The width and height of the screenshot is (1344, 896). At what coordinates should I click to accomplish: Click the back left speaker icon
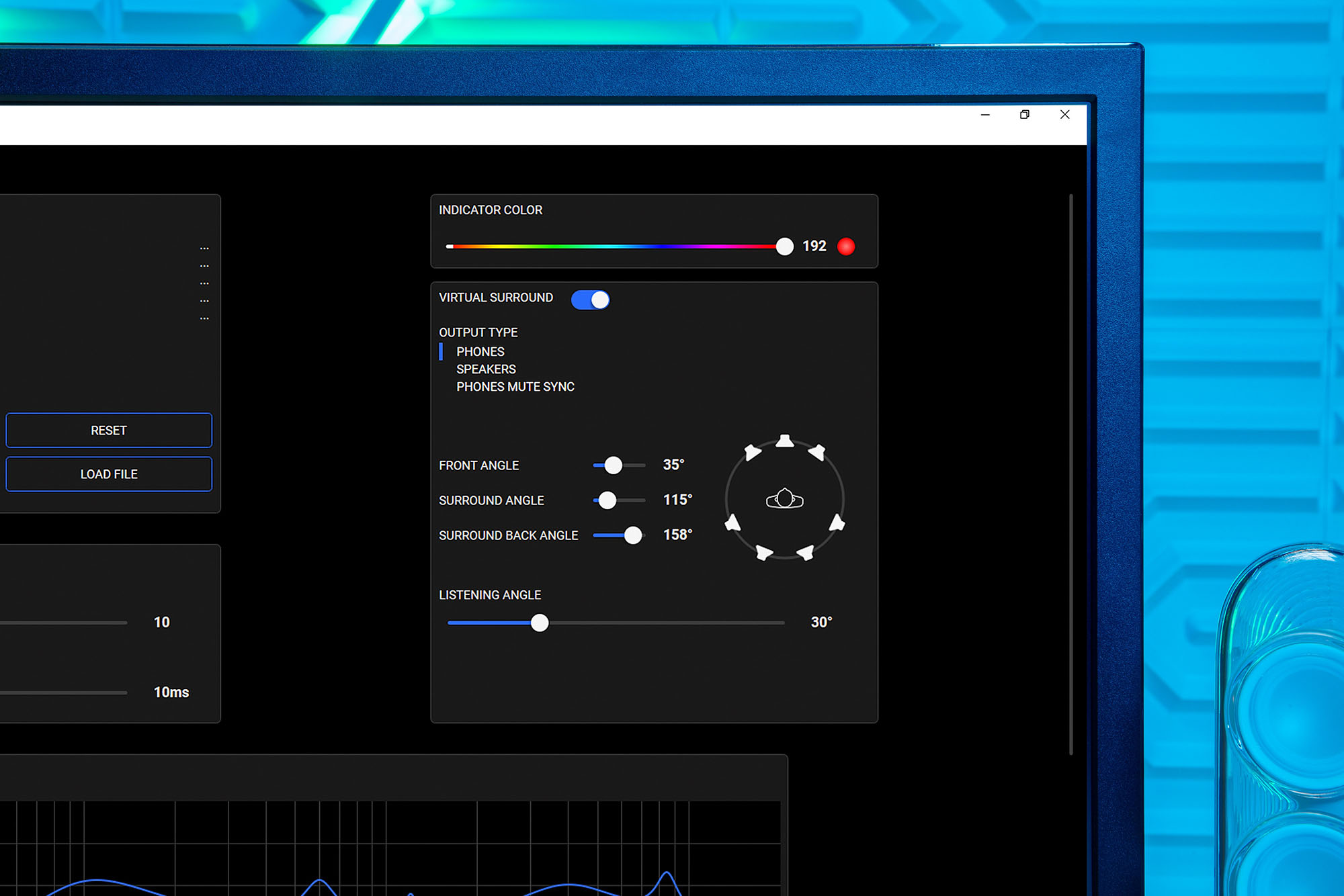[764, 553]
